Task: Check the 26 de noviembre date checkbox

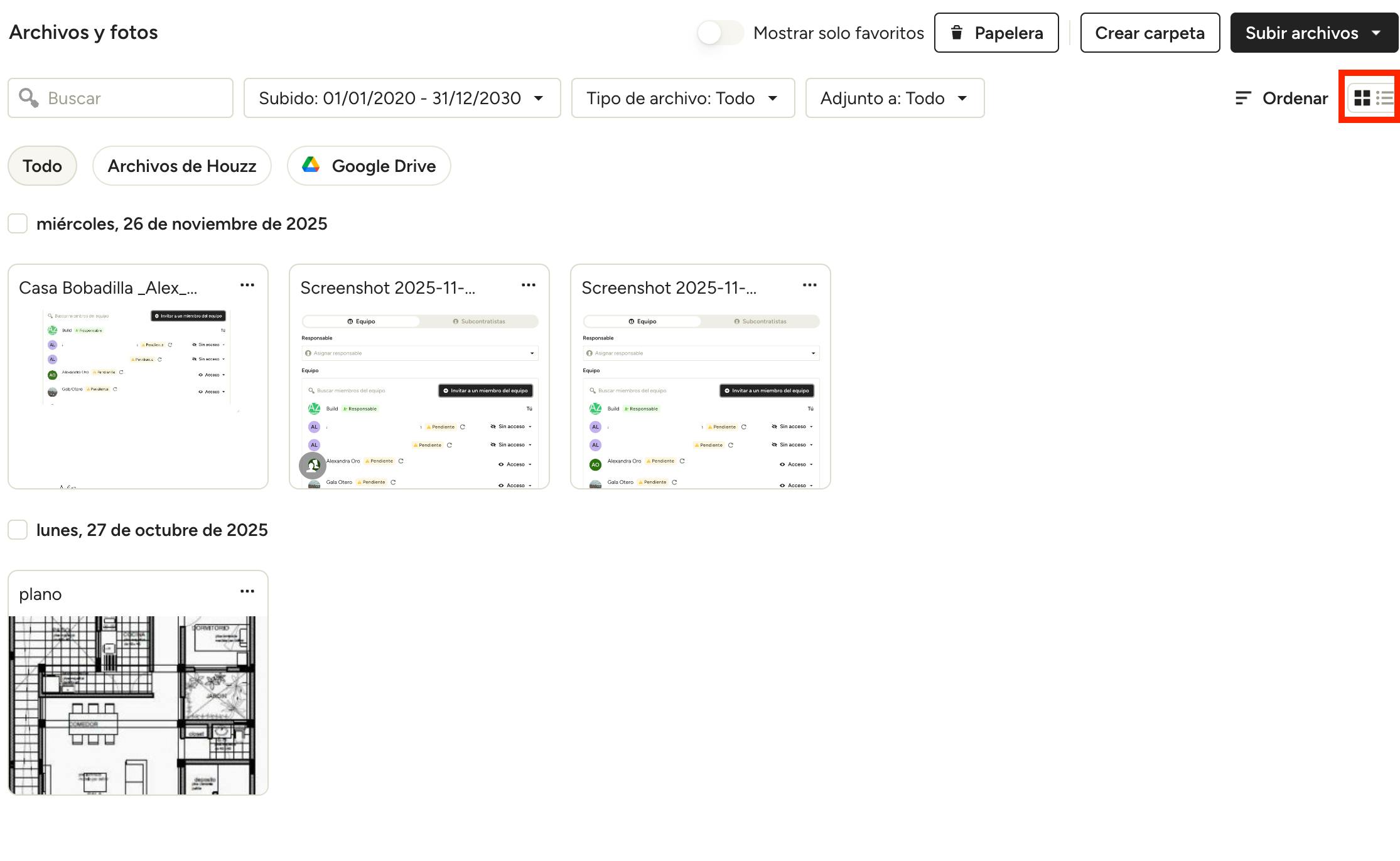Action: click(18, 223)
